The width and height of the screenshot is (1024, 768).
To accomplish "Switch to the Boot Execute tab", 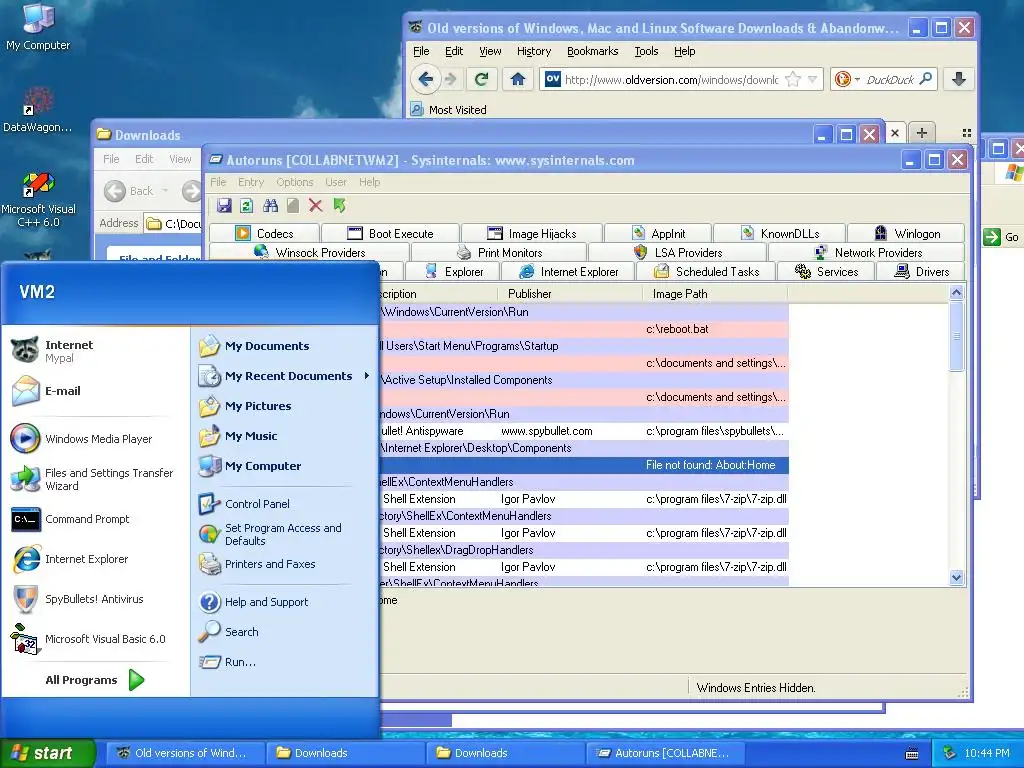I will 391,234.
